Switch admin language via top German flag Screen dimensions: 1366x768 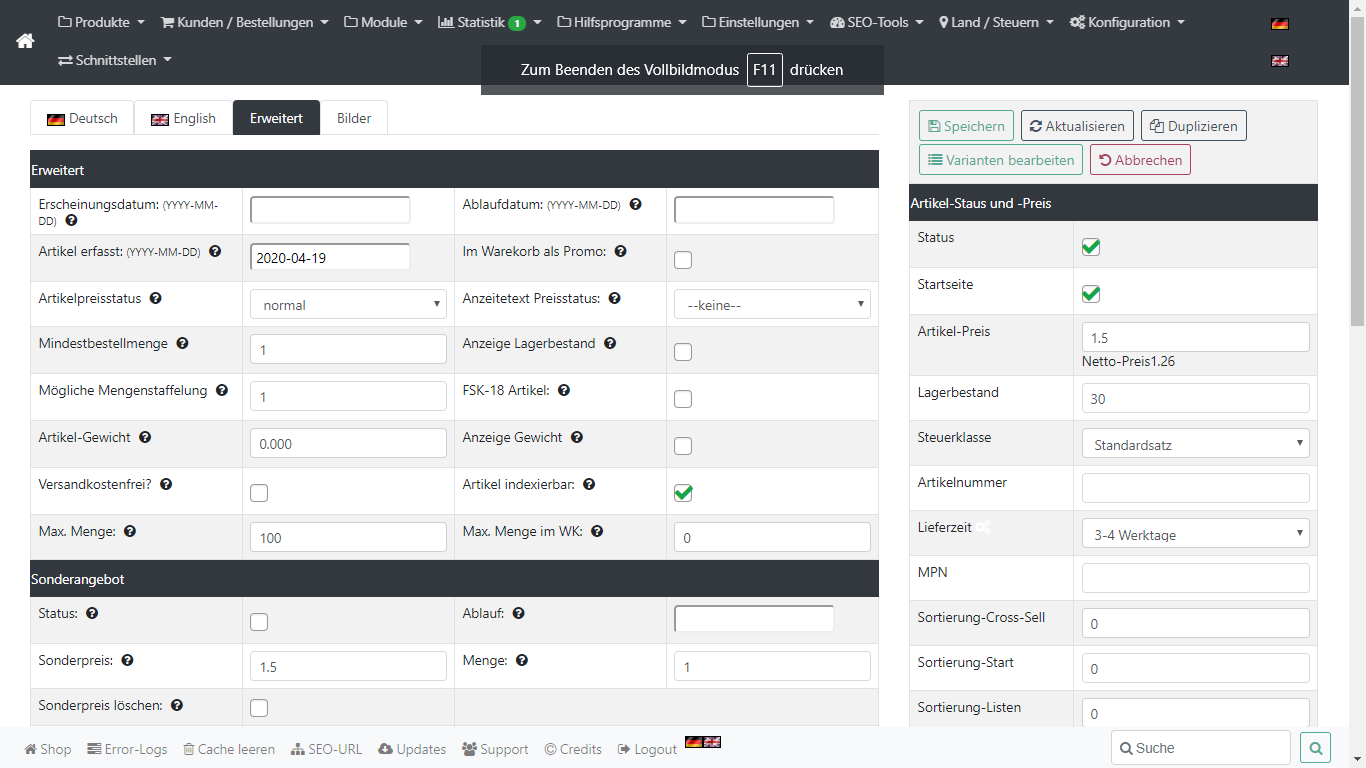[1279, 23]
